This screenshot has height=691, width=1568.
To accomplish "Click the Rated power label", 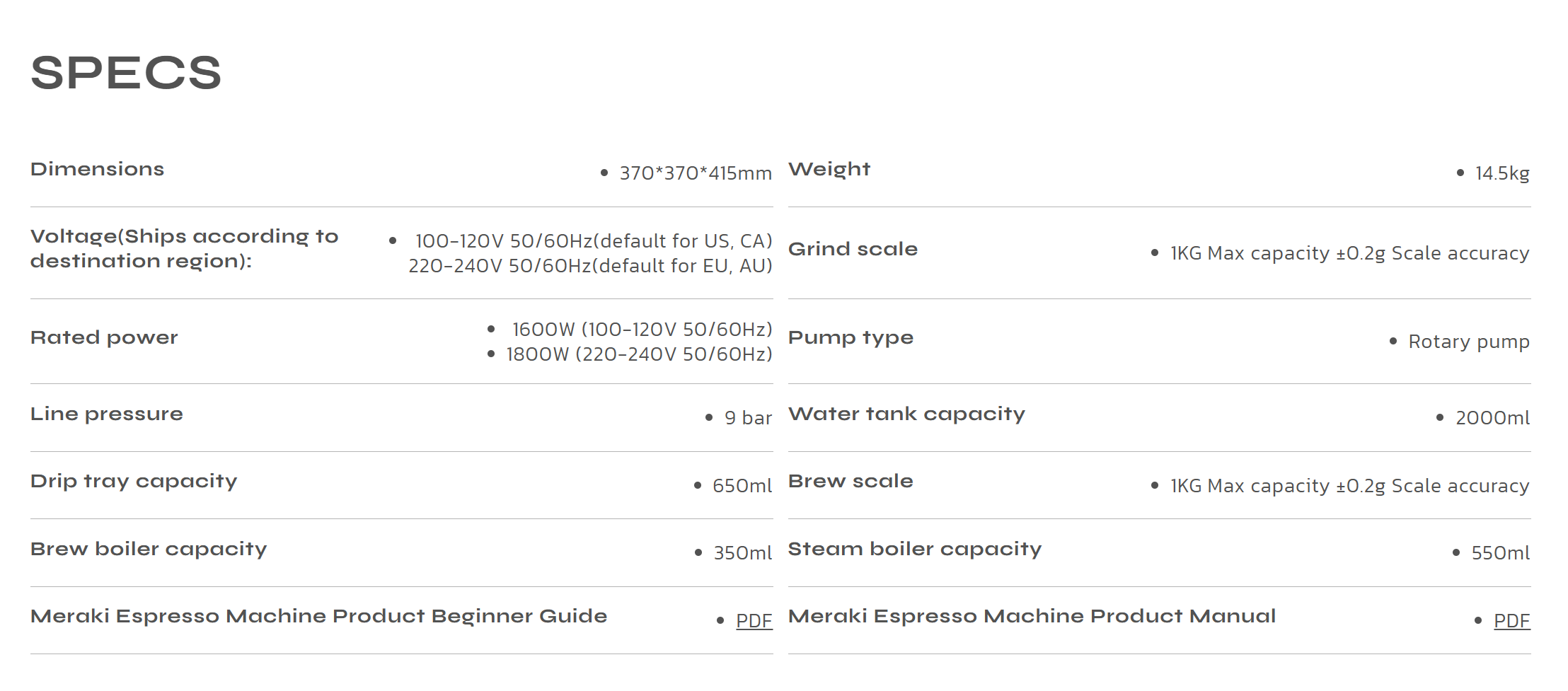I will click(104, 337).
